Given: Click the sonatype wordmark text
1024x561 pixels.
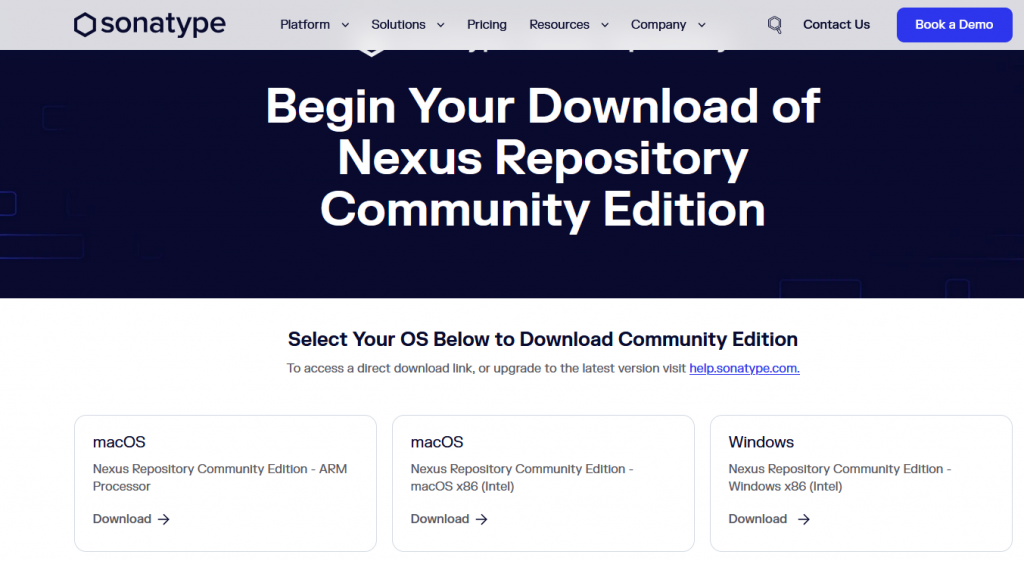Looking at the screenshot, I should point(163,25).
